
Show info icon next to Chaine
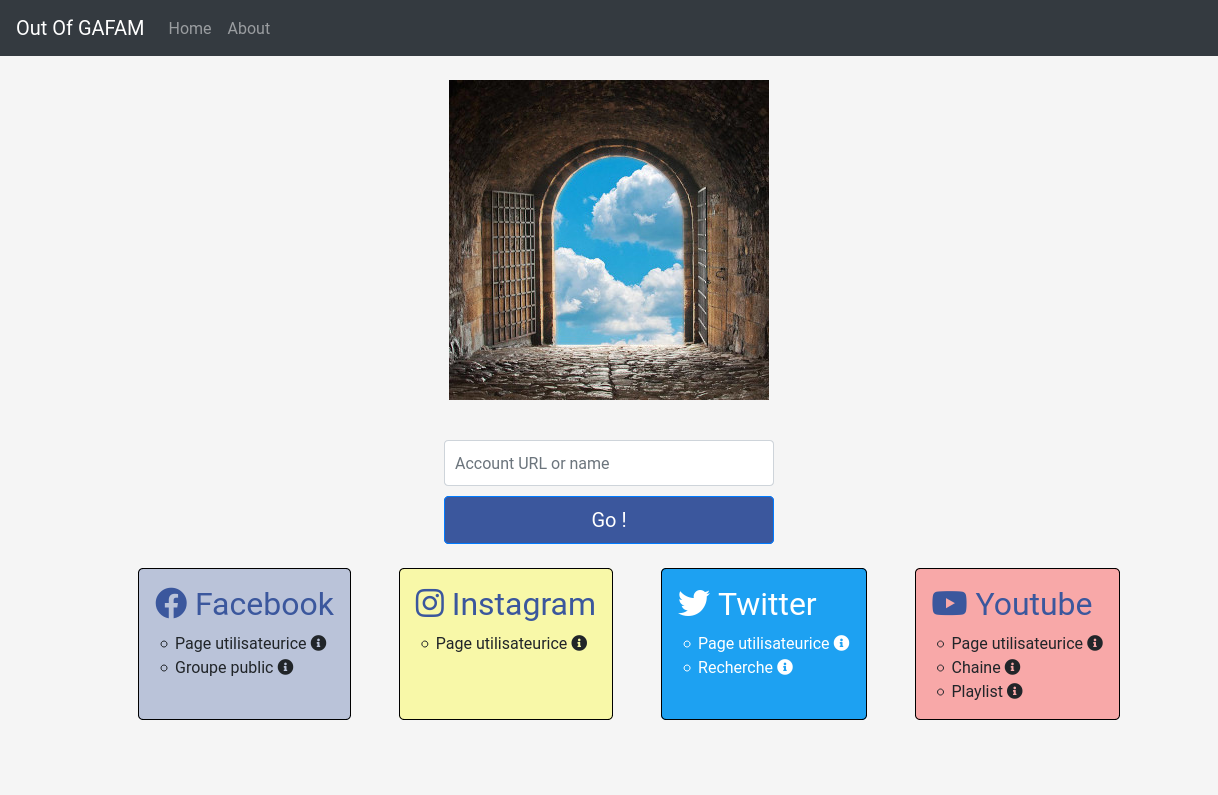(1012, 667)
